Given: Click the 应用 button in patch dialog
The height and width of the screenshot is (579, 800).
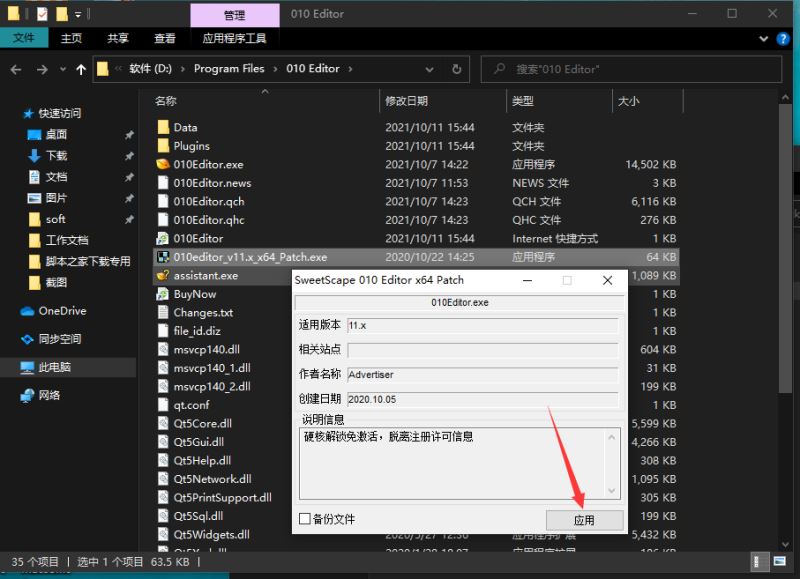Looking at the screenshot, I should coord(584,520).
